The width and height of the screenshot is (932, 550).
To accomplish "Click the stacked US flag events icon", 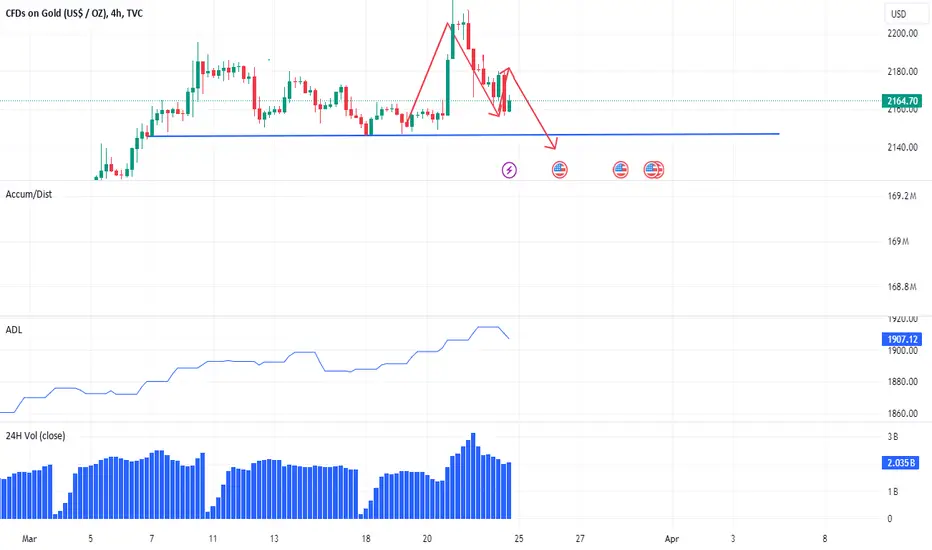I will click(x=654, y=170).
